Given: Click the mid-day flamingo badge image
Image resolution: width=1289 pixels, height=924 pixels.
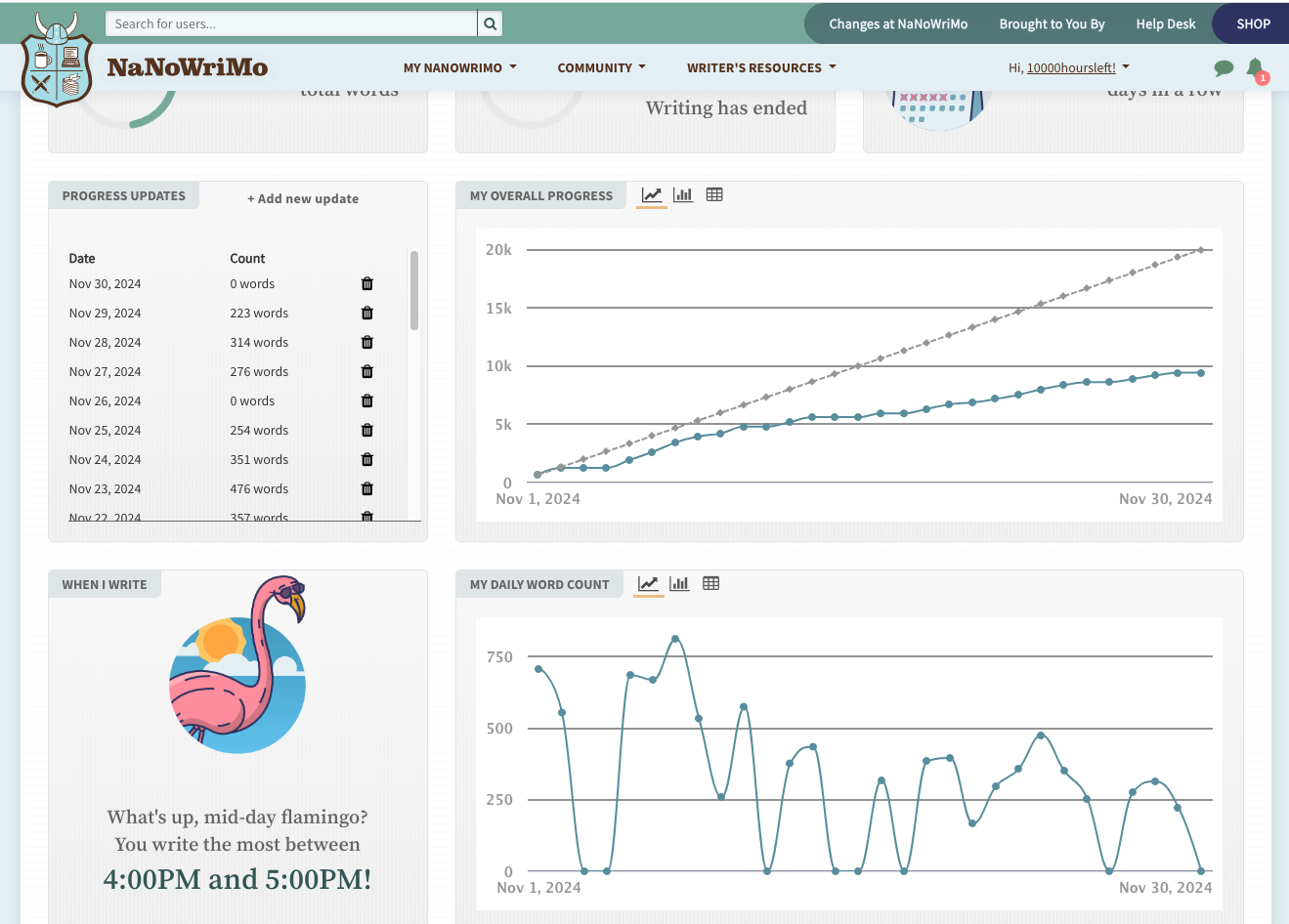Looking at the screenshot, I should pos(237,665).
